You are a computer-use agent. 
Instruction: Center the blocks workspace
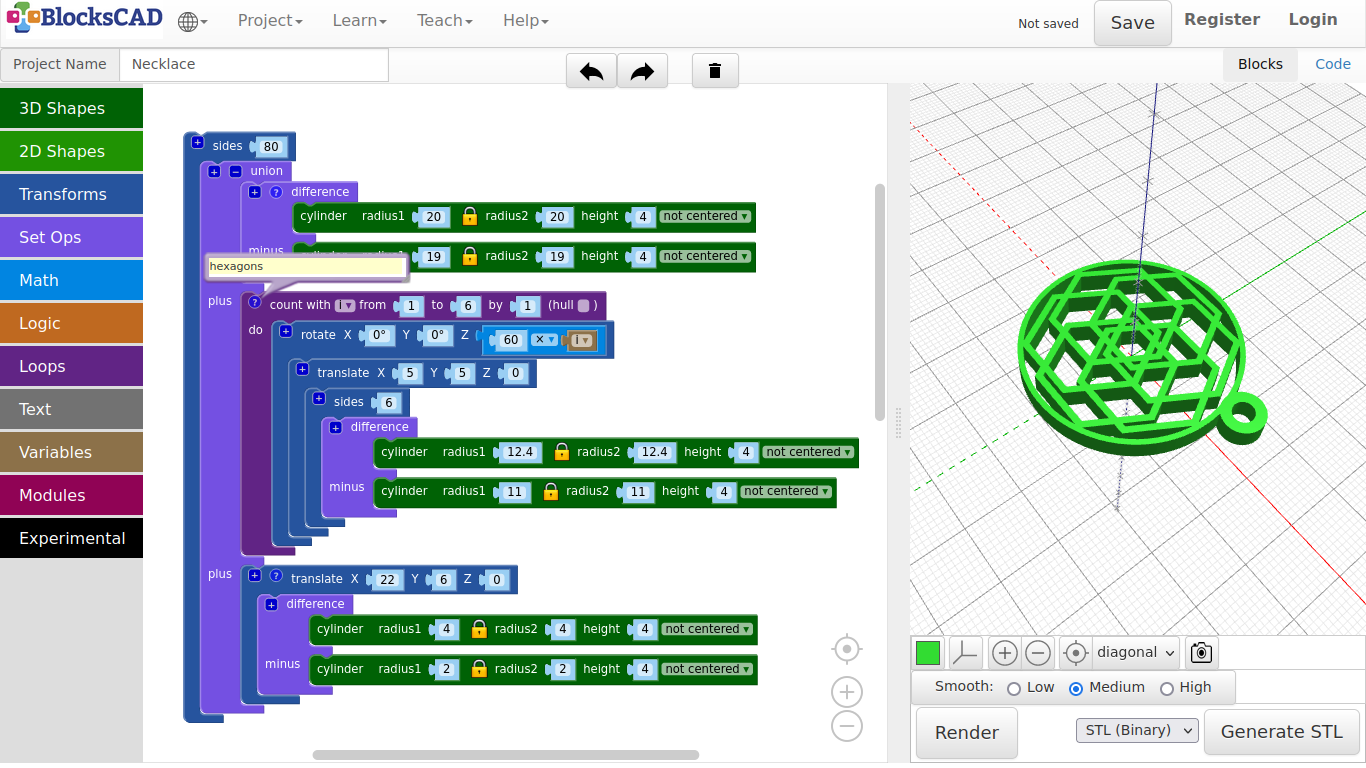(846, 649)
